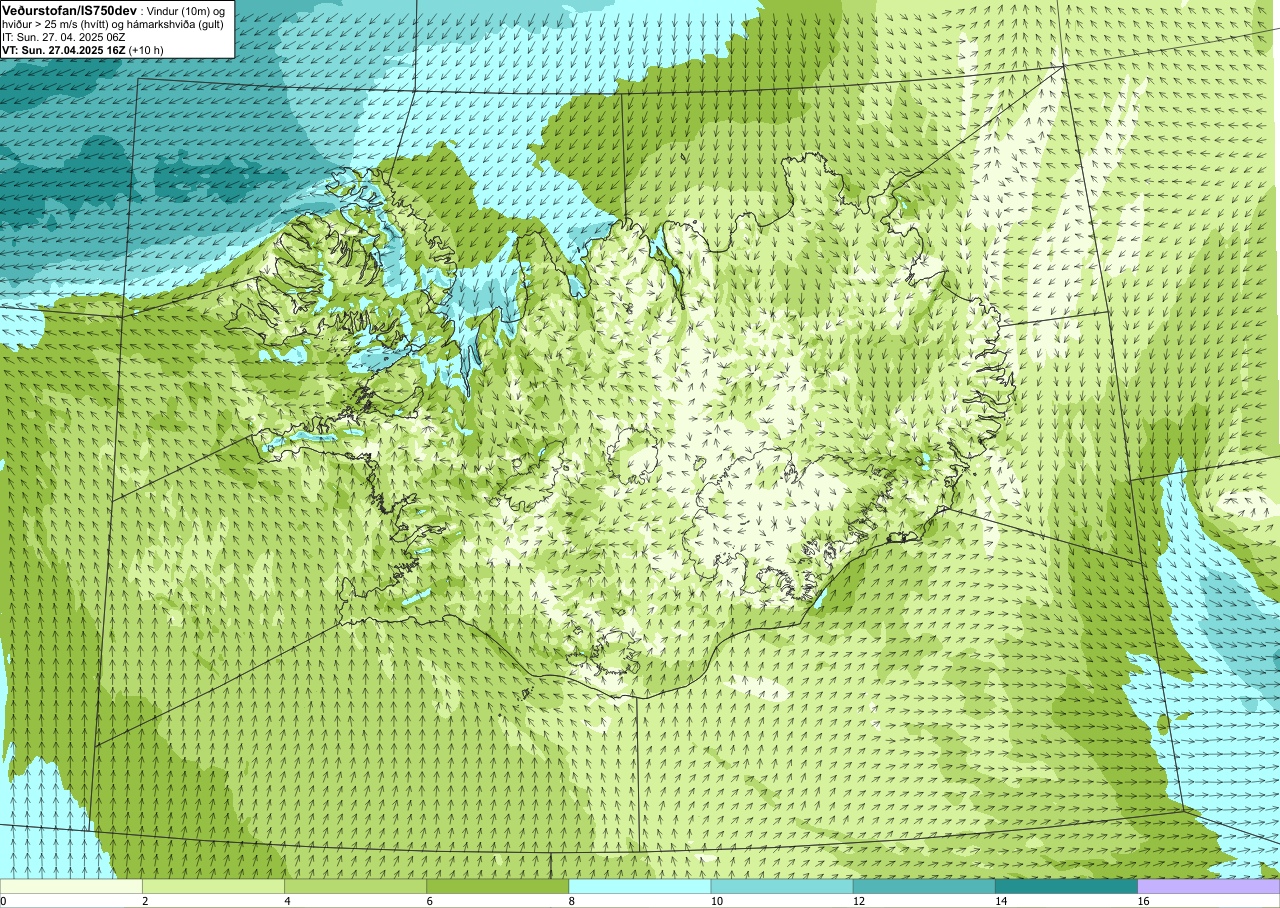Click the light yellow-green 2–4 legend swatch
Screen dimensions: 1280x908
pos(213,886)
